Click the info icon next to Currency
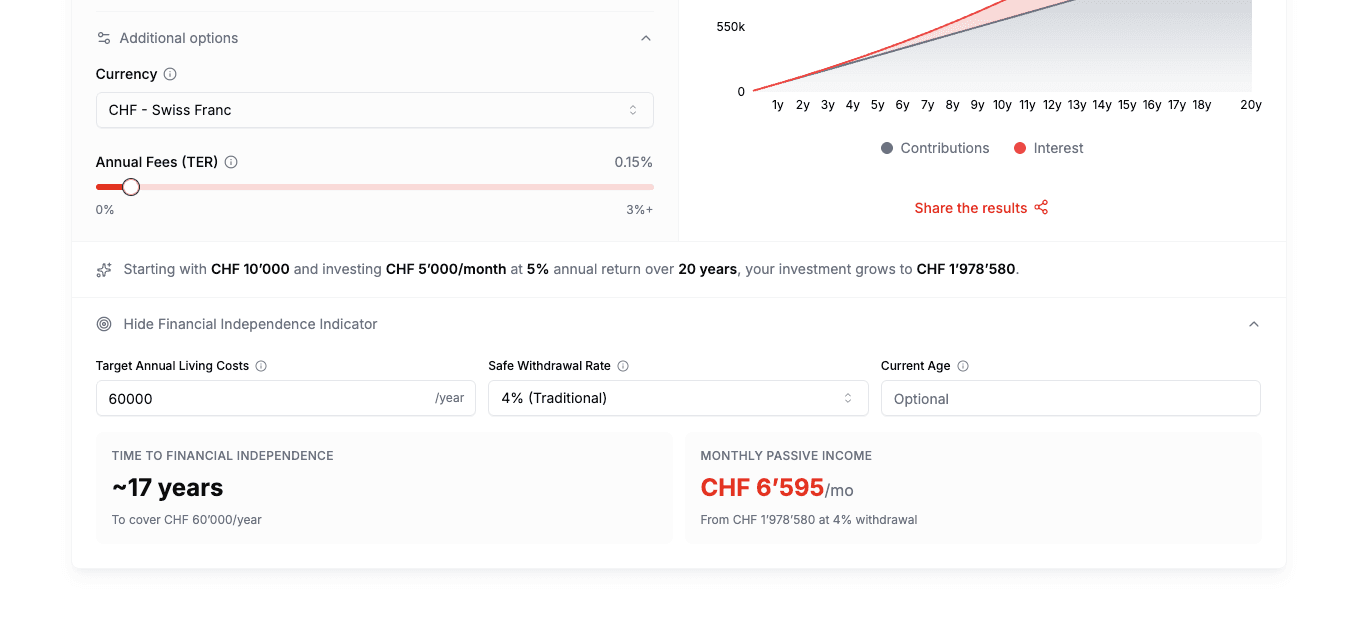Screen dimensions: 1356x618 pos(170,73)
